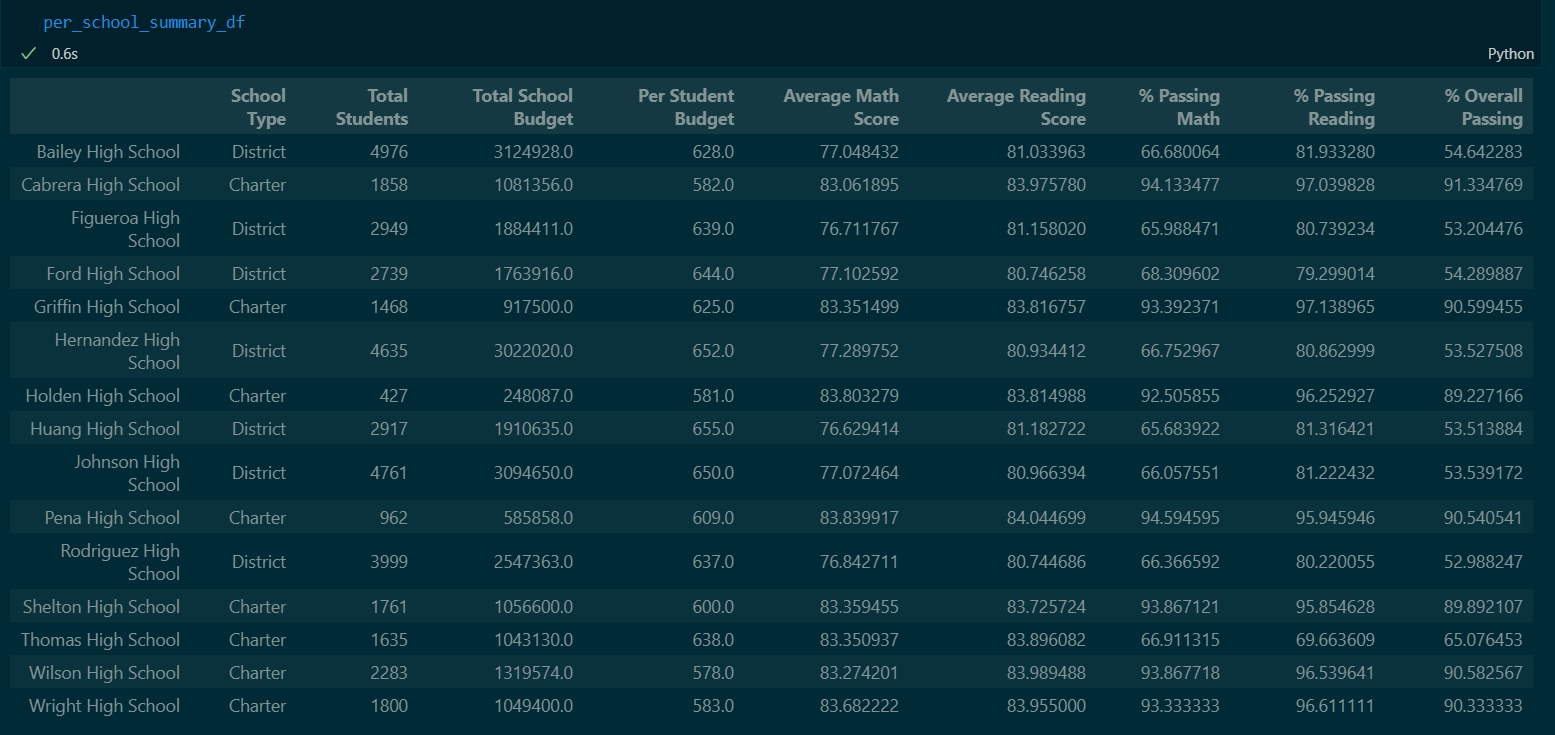Click the Average Reading Score header
Image resolution: width=1555 pixels, height=735 pixels.
[x=1016, y=106]
